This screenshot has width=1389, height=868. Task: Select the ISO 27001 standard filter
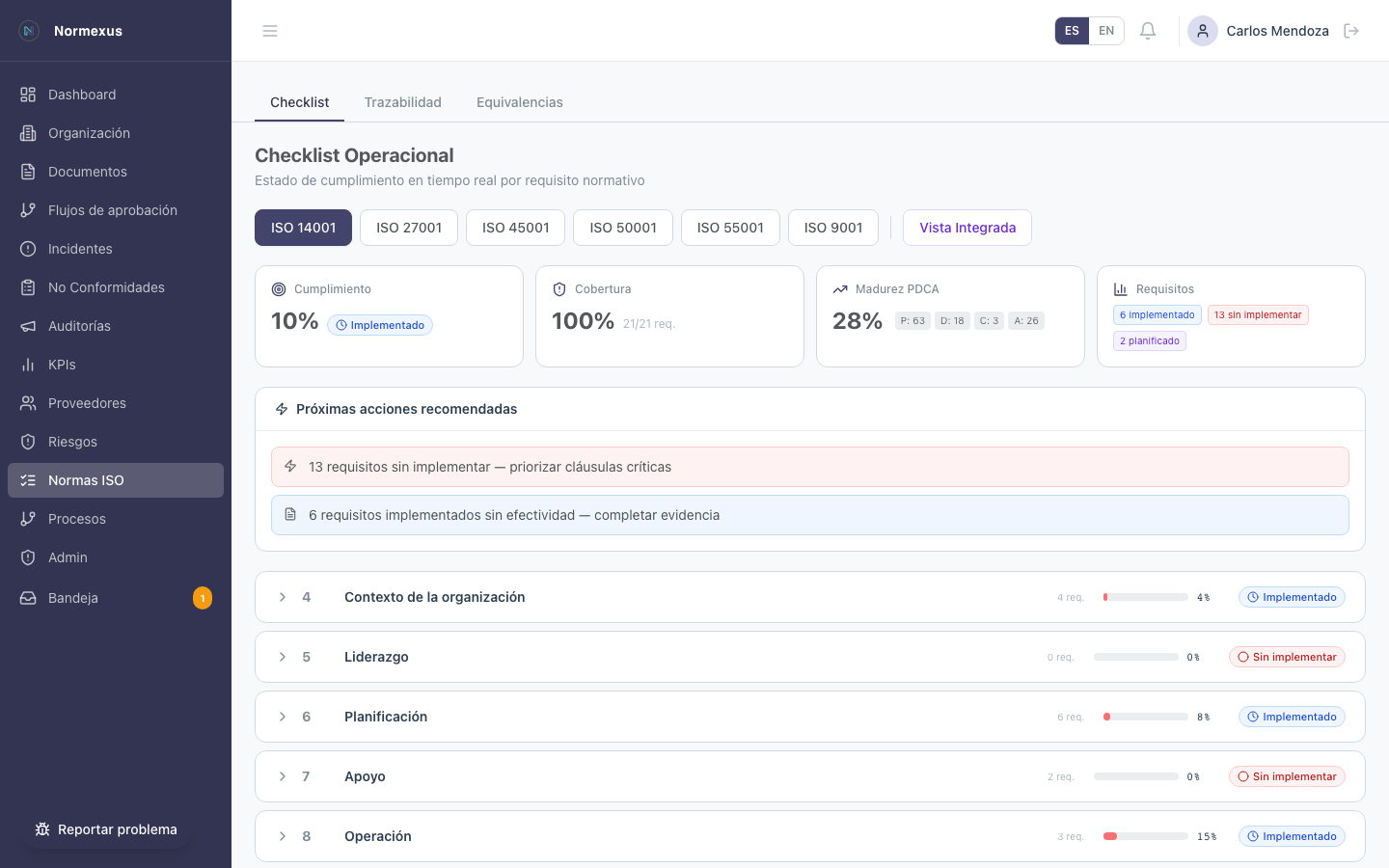(409, 228)
